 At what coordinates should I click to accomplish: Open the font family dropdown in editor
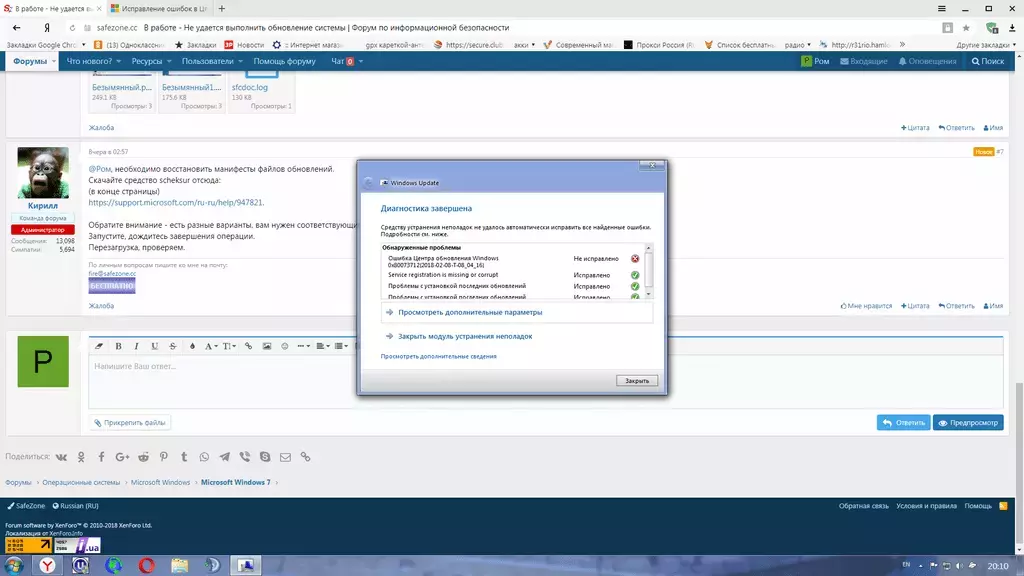coord(210,346)
